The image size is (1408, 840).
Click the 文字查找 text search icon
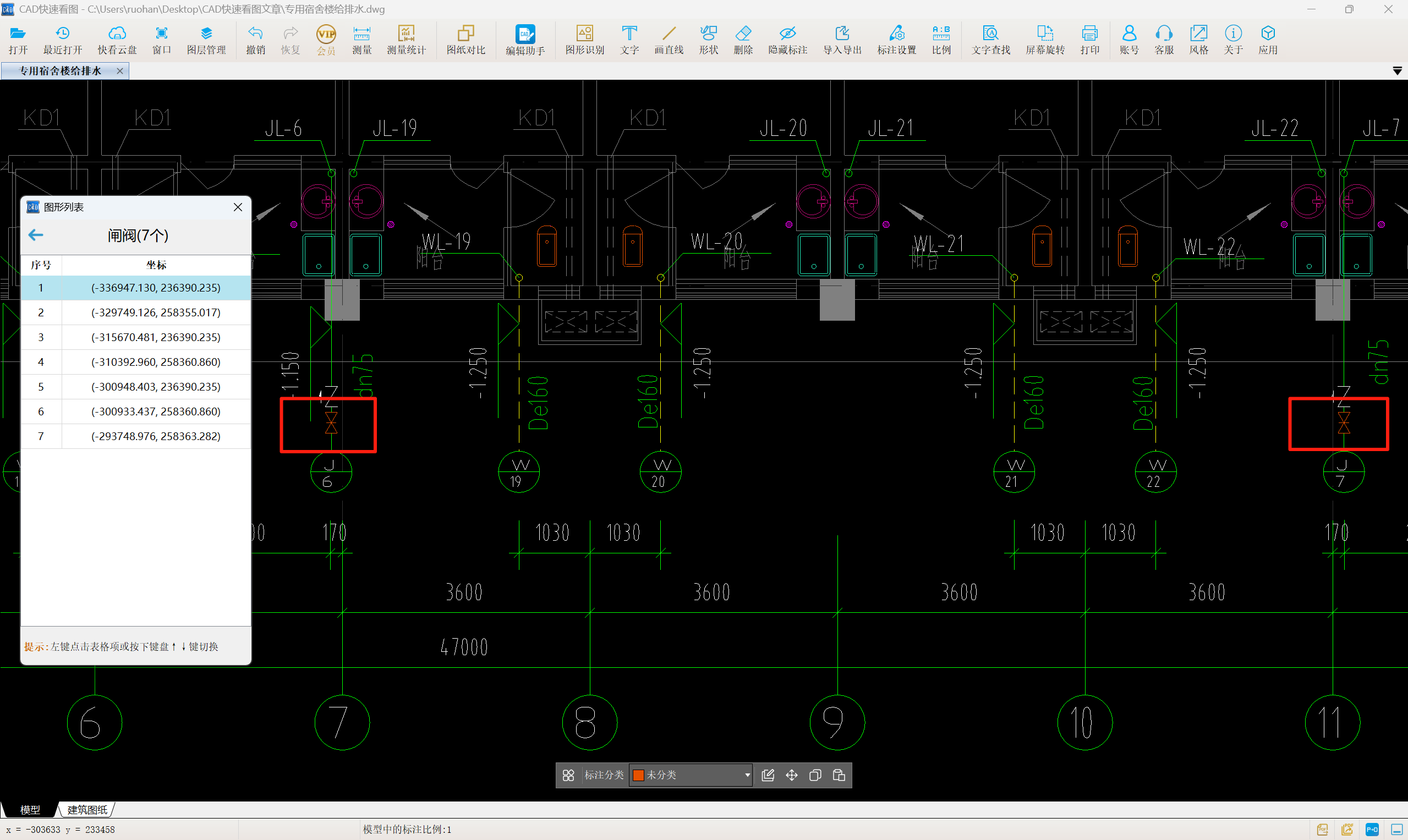(990, 40)
